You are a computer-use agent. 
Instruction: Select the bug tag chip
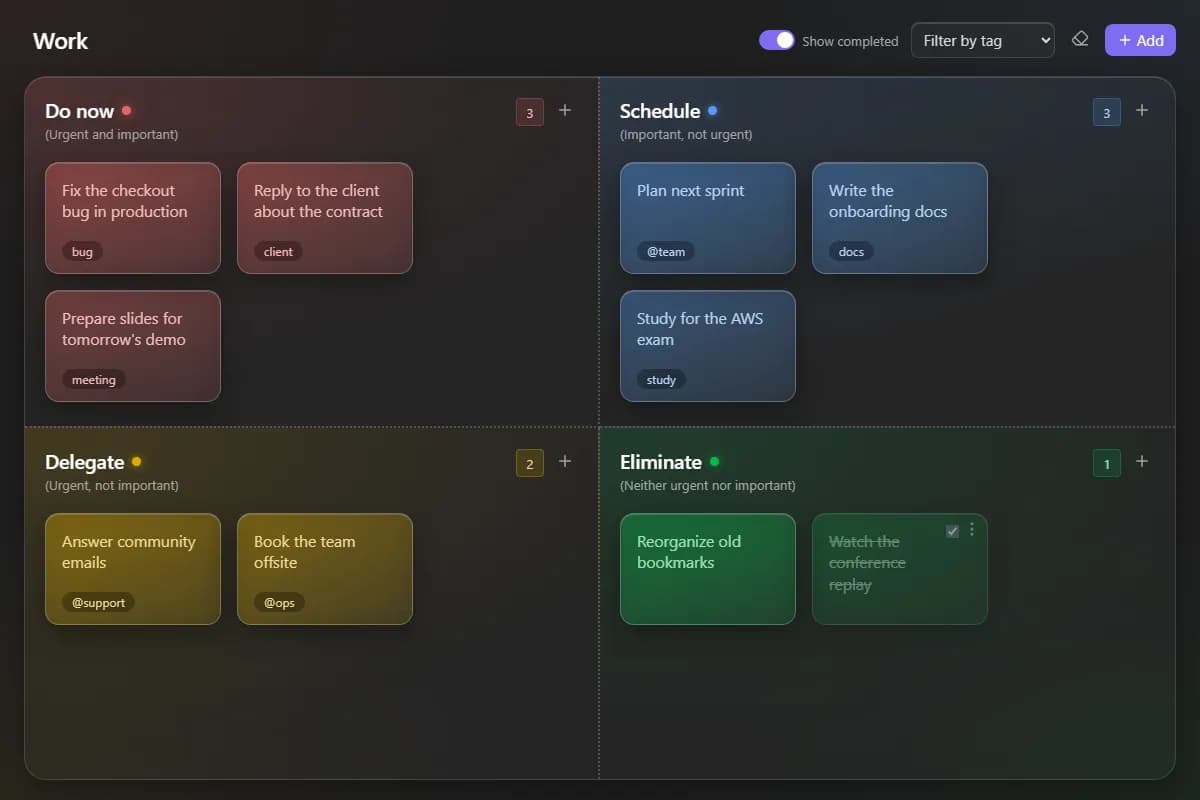(82, 252)
